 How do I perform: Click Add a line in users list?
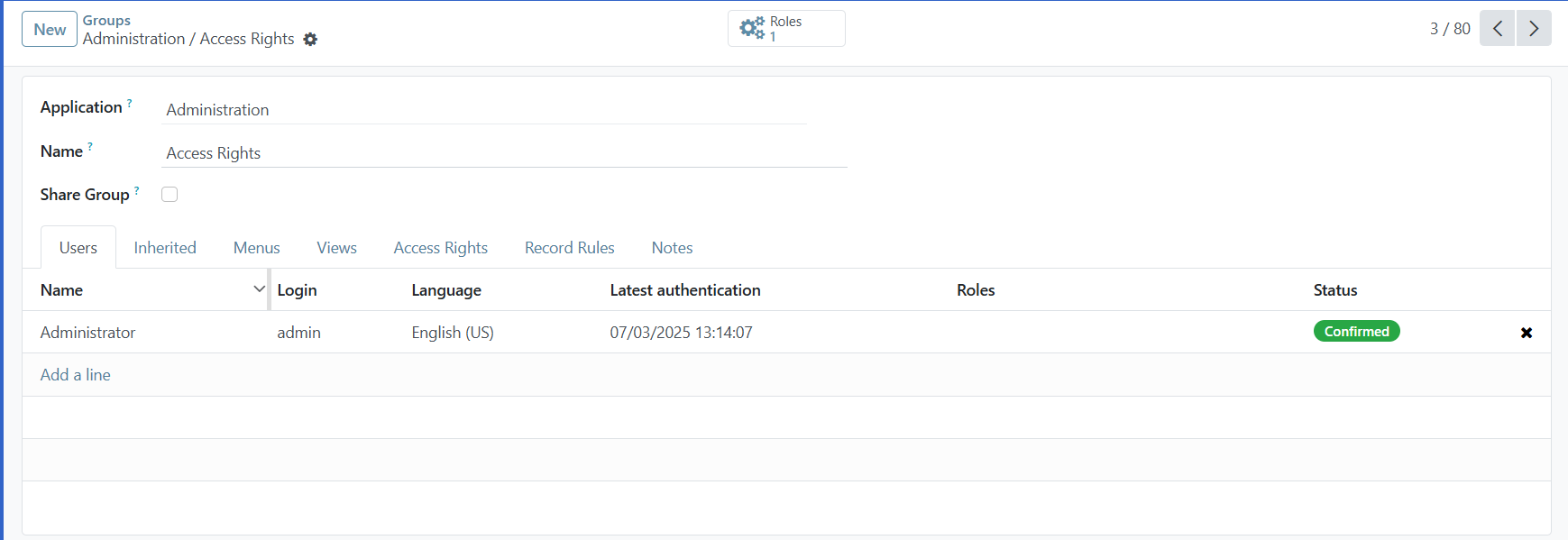click(x=76, y=375)
